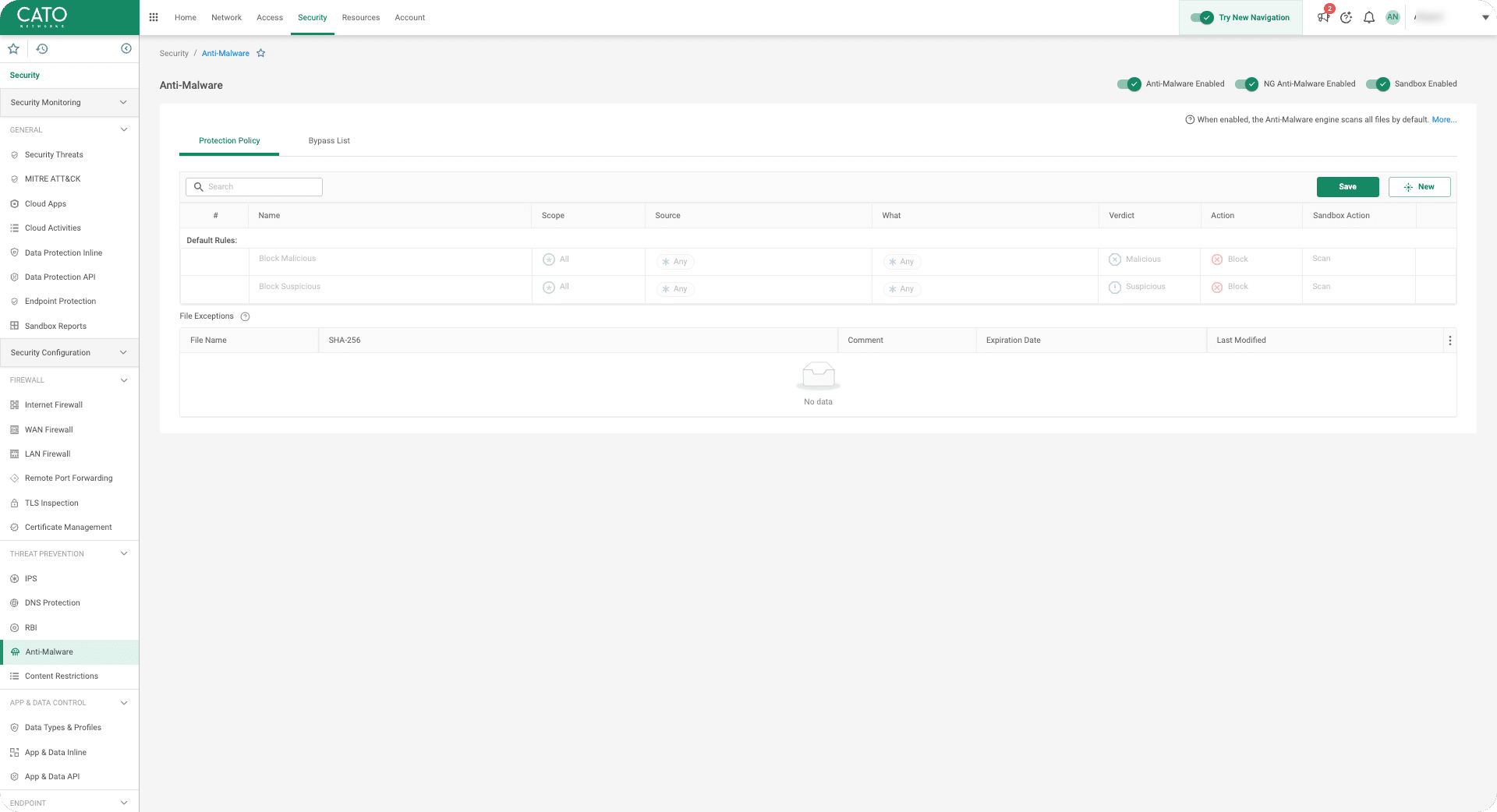Expand the ENDPOINT group chevron
The height and width of the screenshot is (812, 1497).
coord(124,803)
